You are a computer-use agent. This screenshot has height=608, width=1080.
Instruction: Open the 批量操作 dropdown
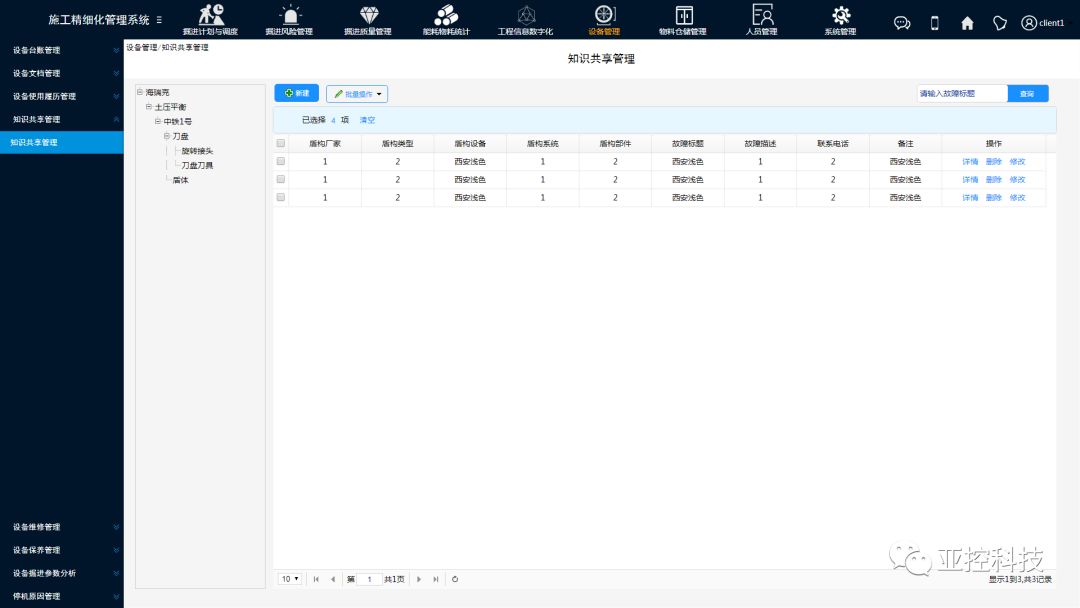[x=357, y=94]
